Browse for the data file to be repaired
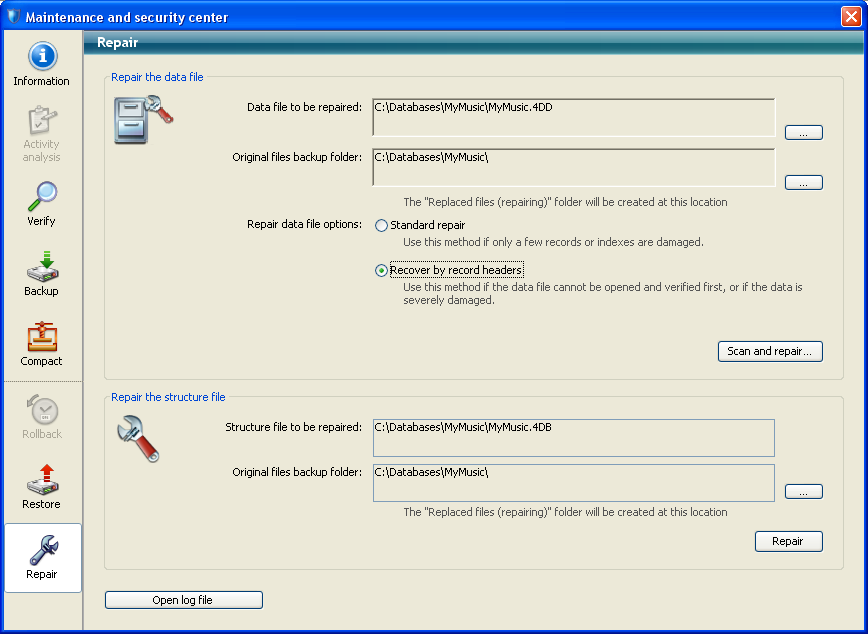868x634 pixels. pyautogui.click(x=803, y=132)
